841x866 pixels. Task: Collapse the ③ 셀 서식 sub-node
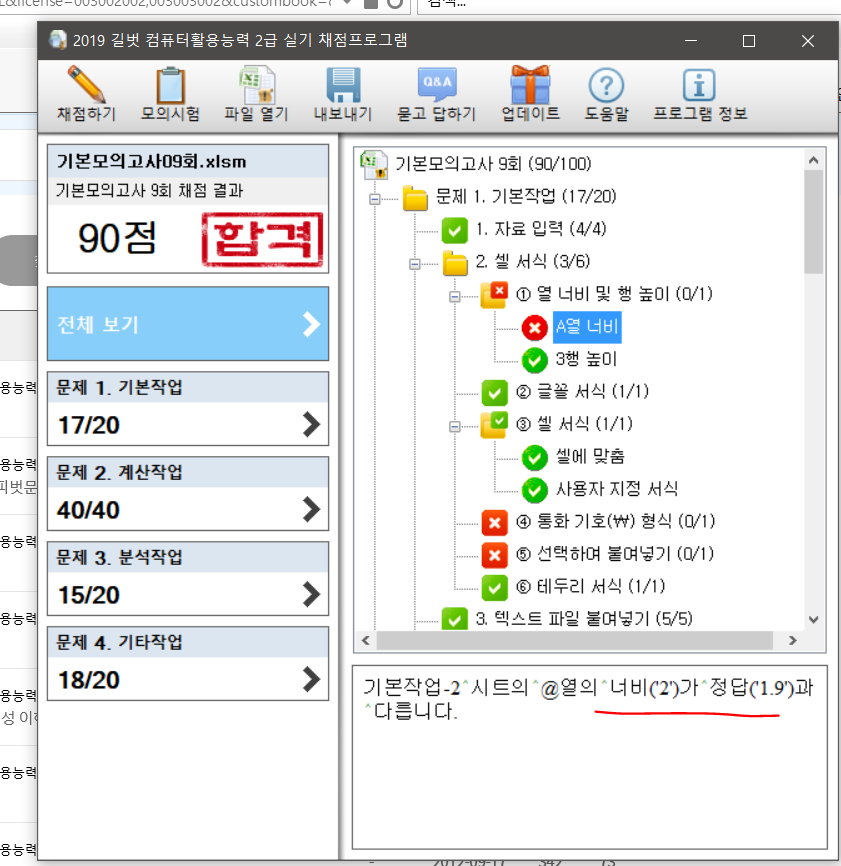pos(456,426)
